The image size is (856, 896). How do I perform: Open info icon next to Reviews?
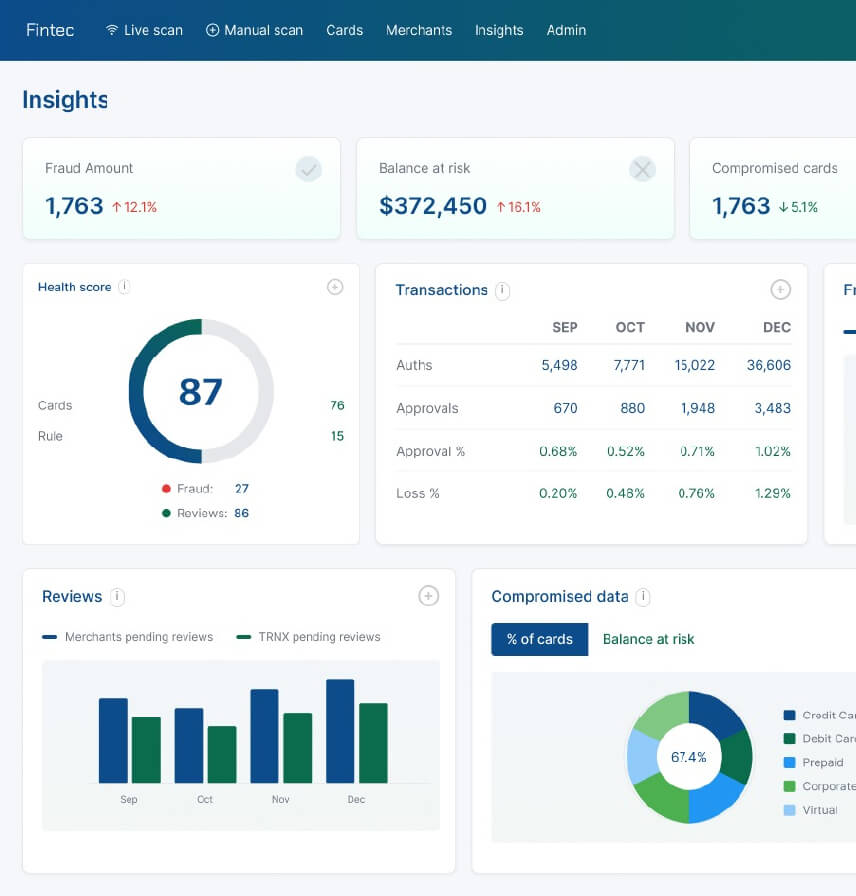coord(117,597)
